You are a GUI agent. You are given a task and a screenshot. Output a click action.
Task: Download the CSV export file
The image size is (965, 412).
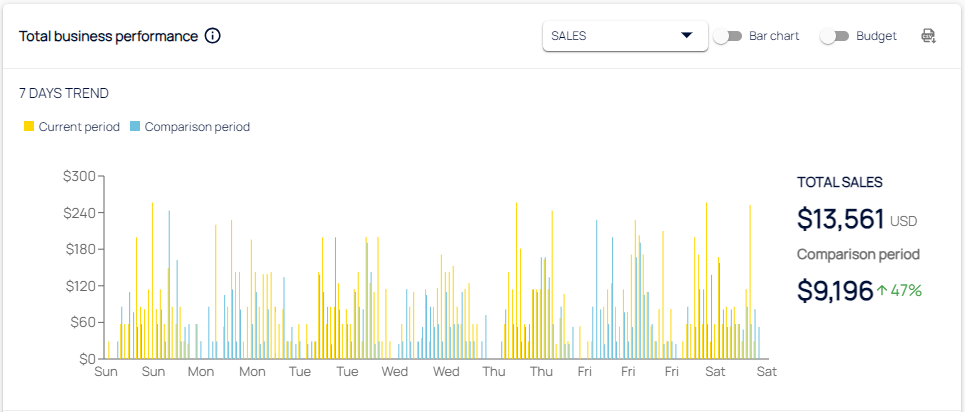point(928,36)
